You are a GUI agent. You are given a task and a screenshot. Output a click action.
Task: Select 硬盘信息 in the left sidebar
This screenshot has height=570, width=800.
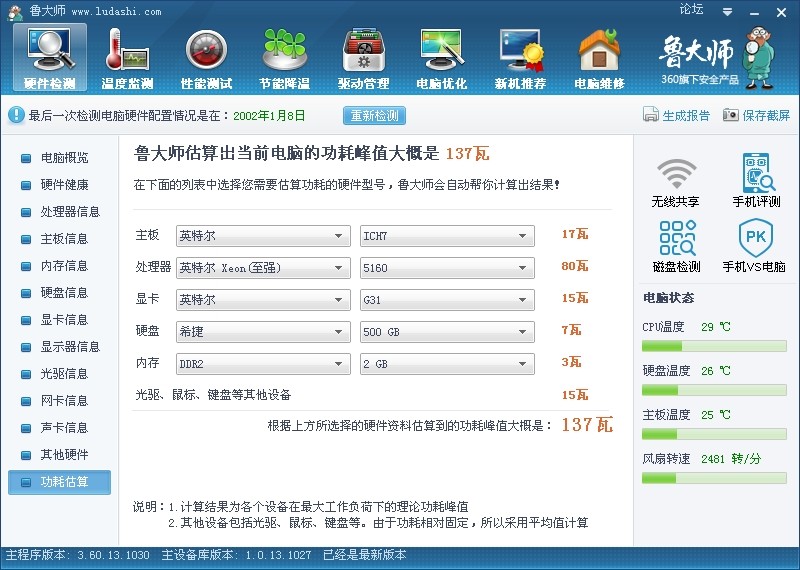click(64, 293)
